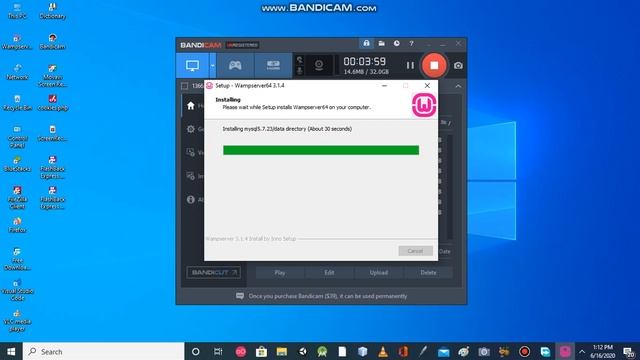Select Bandicam desktop shortcut
Image resolution: width=640 pixels, height=360 pixels.
tap(52, 42)
